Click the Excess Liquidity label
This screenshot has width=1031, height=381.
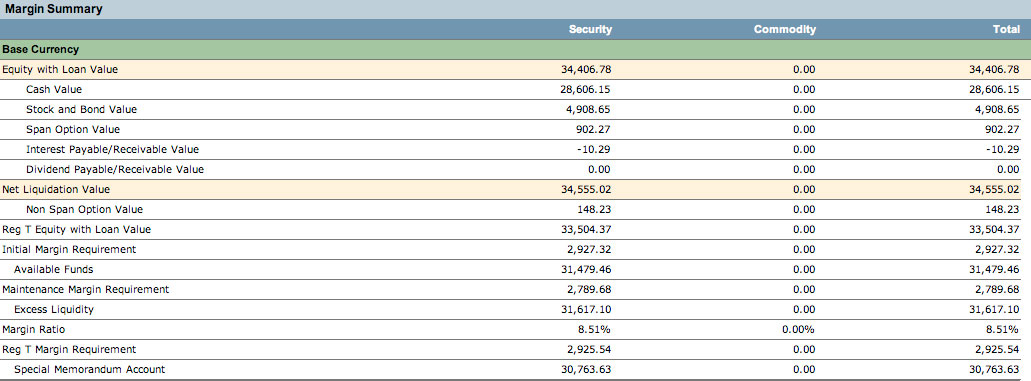pyautogui.click(x=54, y=310)
